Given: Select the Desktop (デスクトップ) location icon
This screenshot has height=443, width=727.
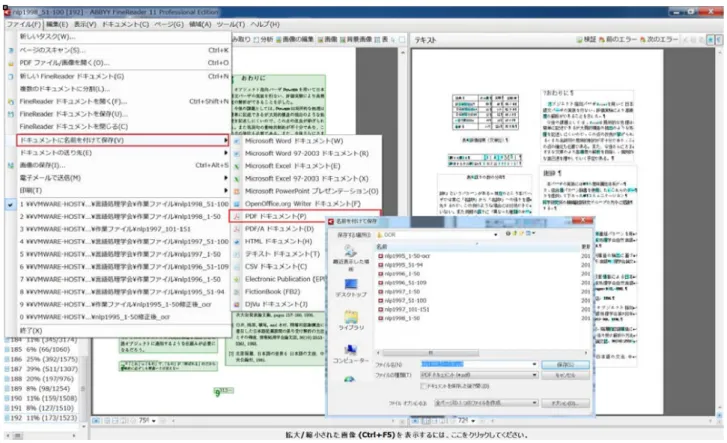Looking at the screenshot, I should [x=351, y=284].
